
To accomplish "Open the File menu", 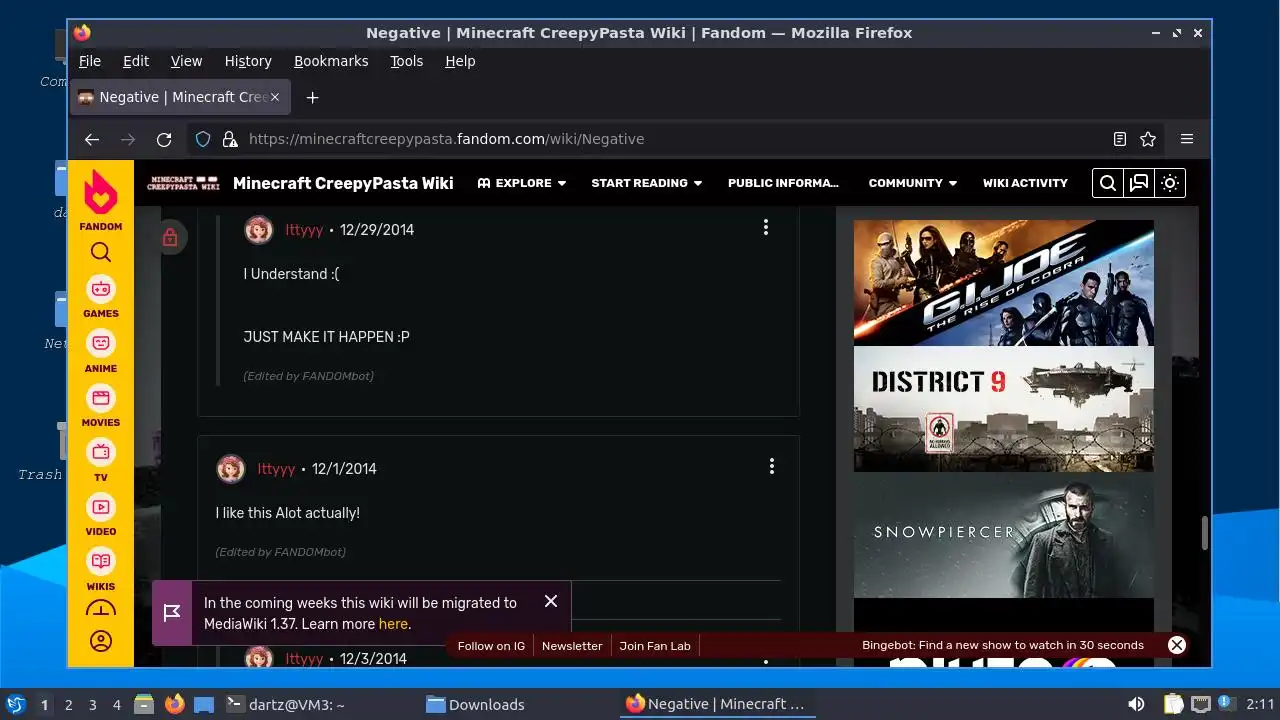I will click(90, 61).
